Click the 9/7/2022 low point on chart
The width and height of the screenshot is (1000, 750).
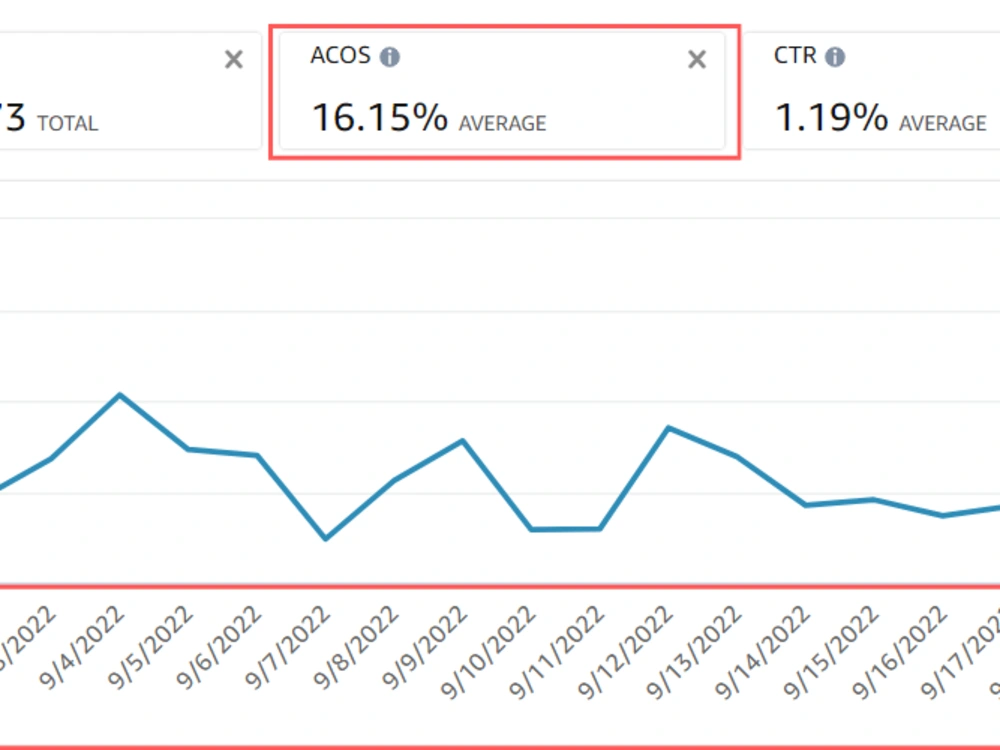326,538
